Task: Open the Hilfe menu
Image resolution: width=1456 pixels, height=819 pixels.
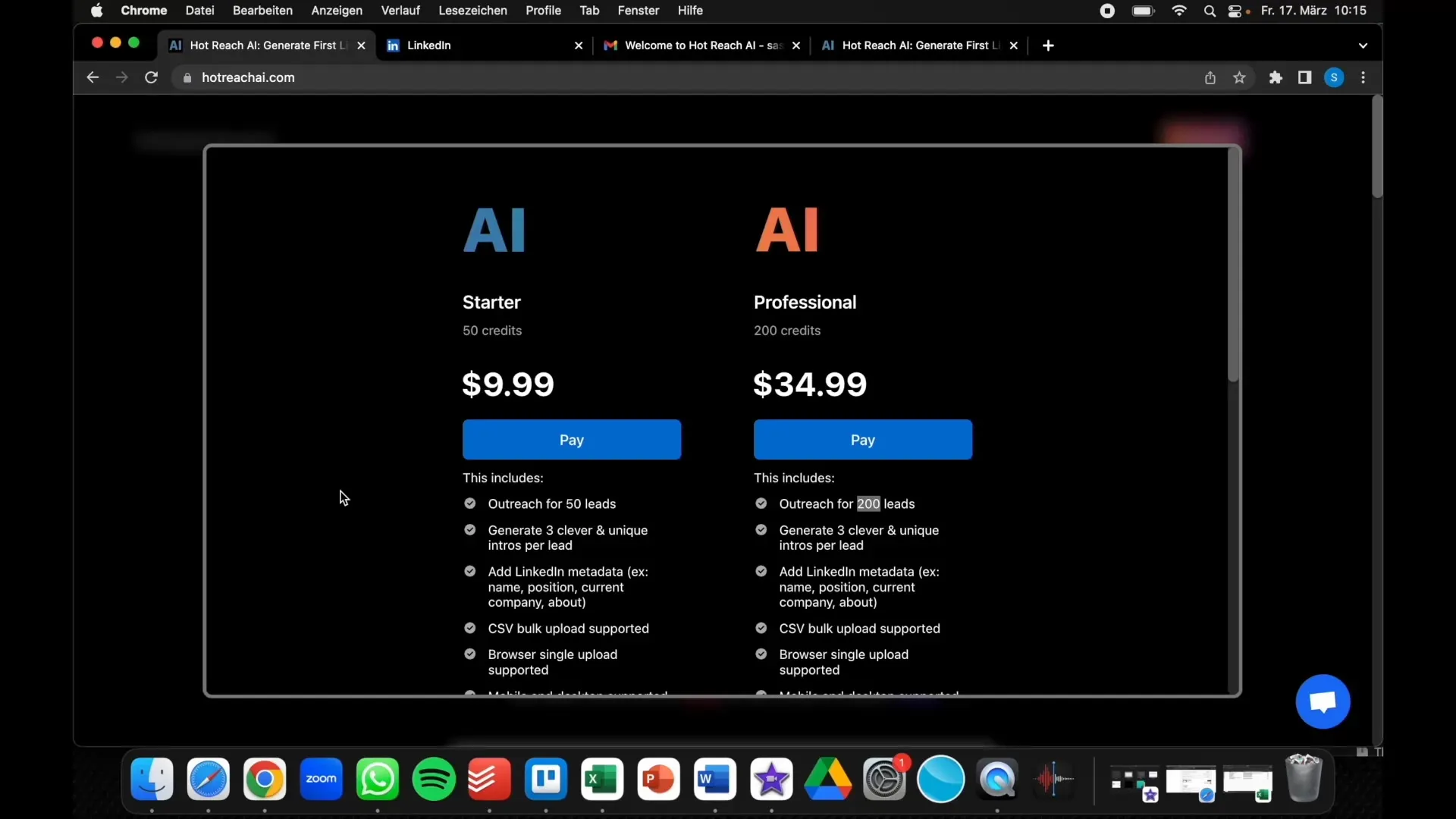Action: click(x=690, y=11)
